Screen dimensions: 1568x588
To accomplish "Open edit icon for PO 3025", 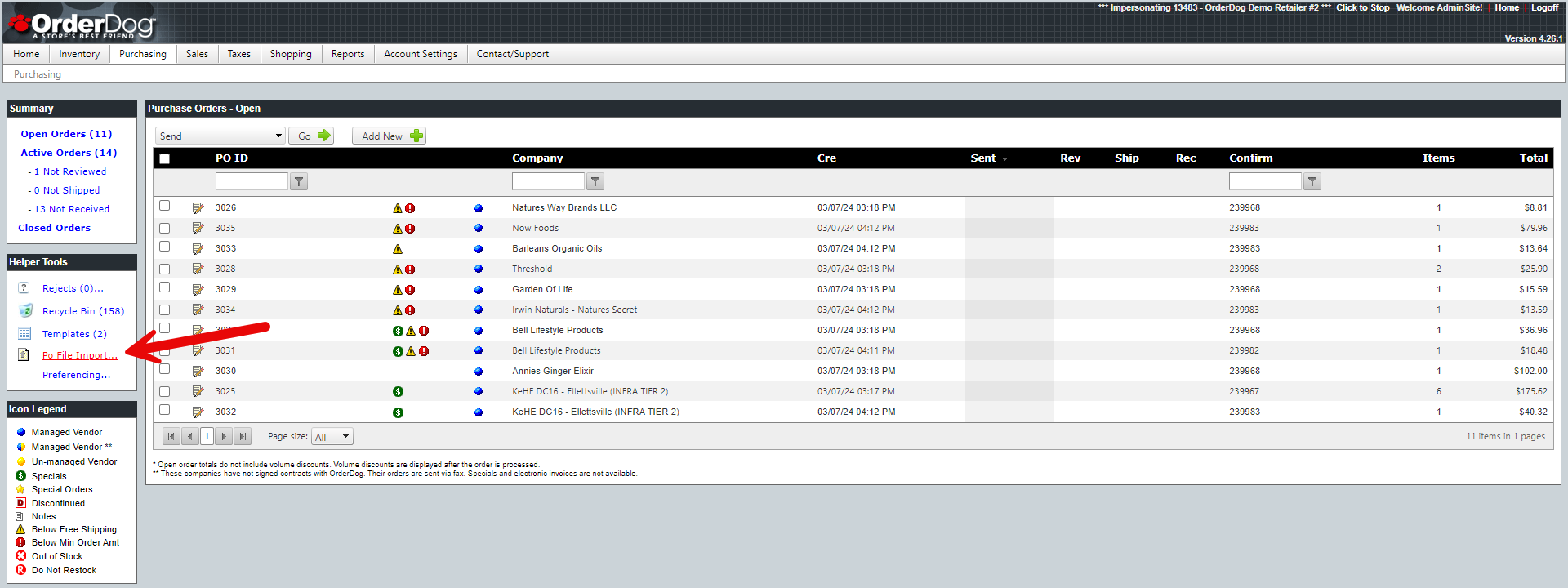I will 198,391.
